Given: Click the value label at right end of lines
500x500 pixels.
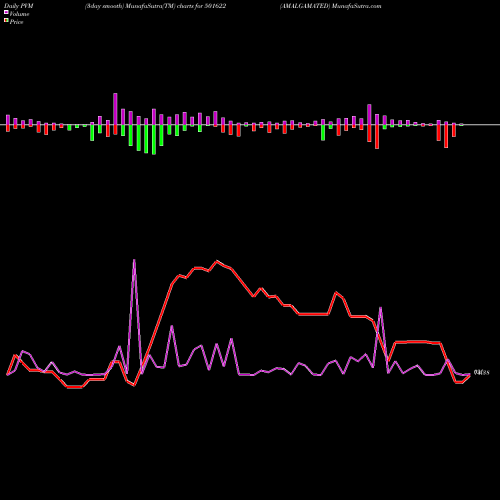Looking at the screenshot, I should coord(481,373).
